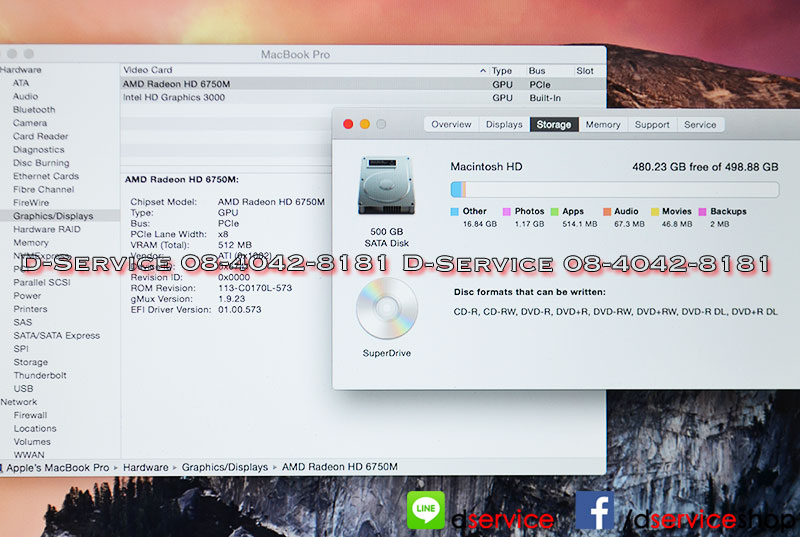The image size is (800, 537).
Task: Click the Photos pink legend swatch
Action: [507, 212]
